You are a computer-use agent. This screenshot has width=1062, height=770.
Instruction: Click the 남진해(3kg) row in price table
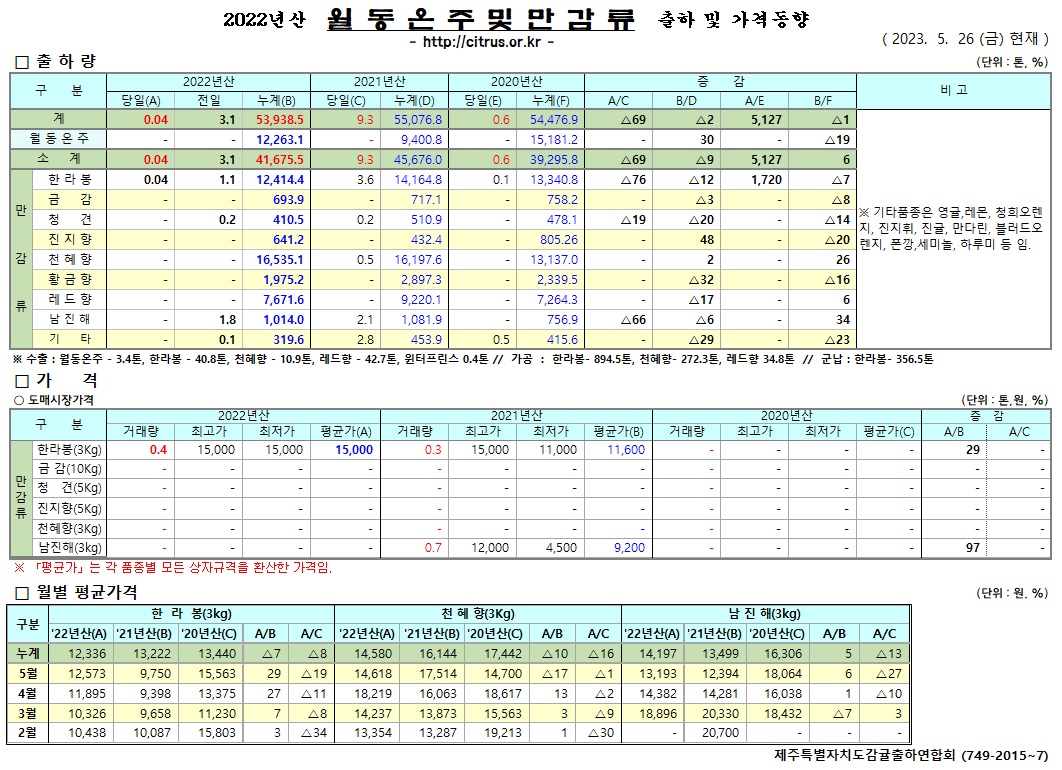click(x=69, y=548)
